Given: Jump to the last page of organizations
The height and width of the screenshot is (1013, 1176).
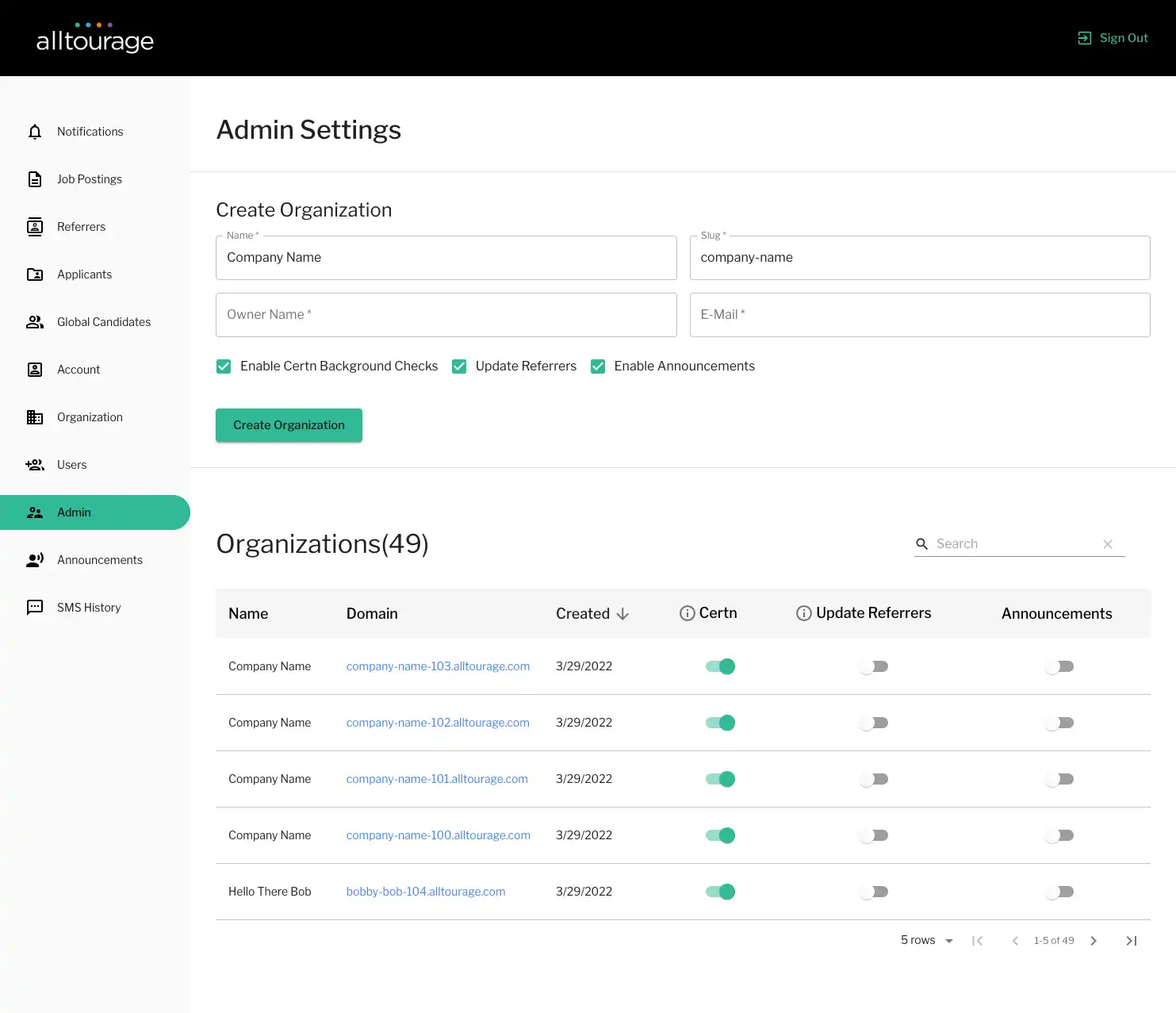Looking at the screenshot, I should (x=1132, y=941).
